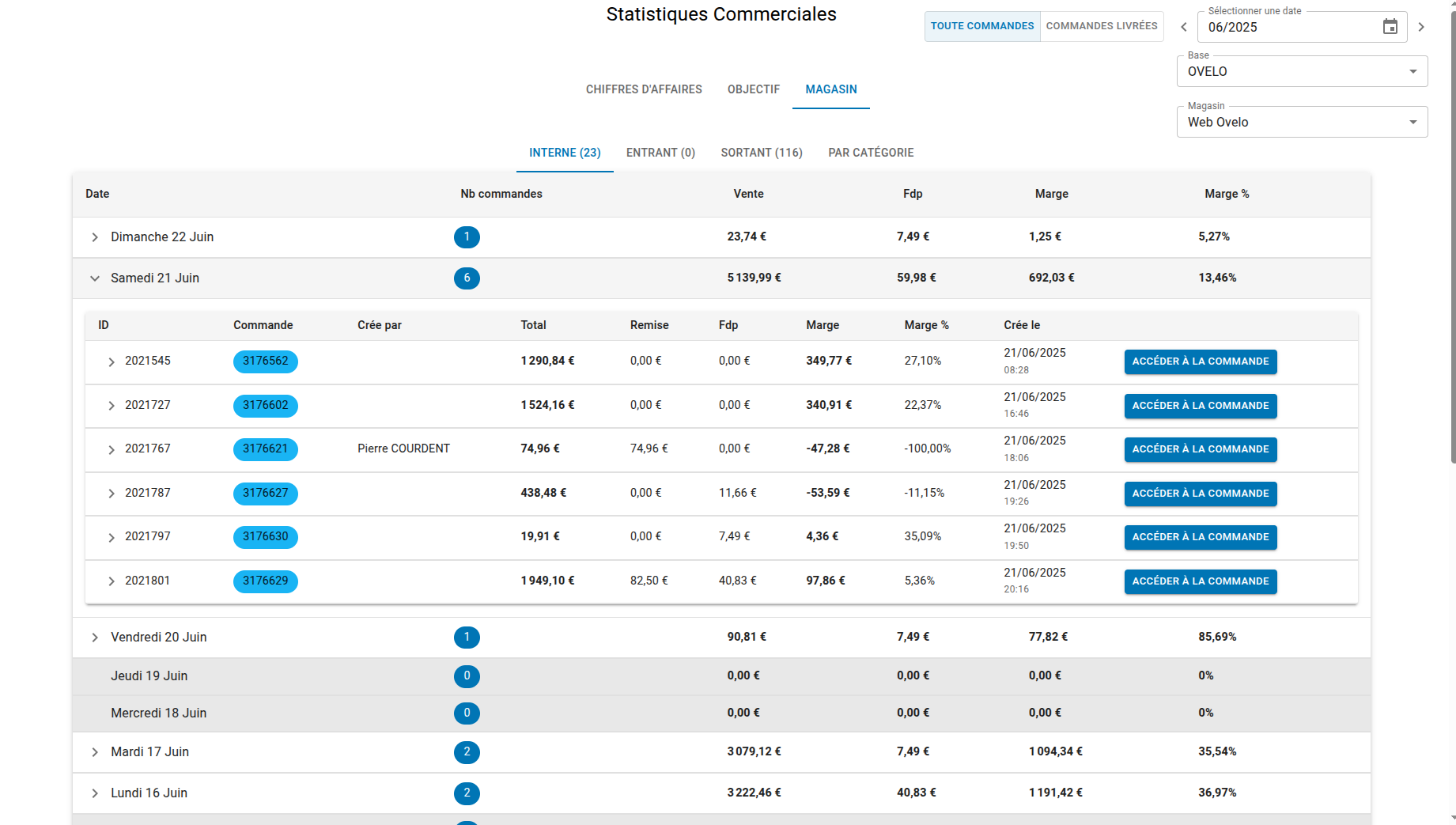Activate the MAGASIN view toggle
The height and width of the screenshot is (825, 1456).
pos(830,89)
